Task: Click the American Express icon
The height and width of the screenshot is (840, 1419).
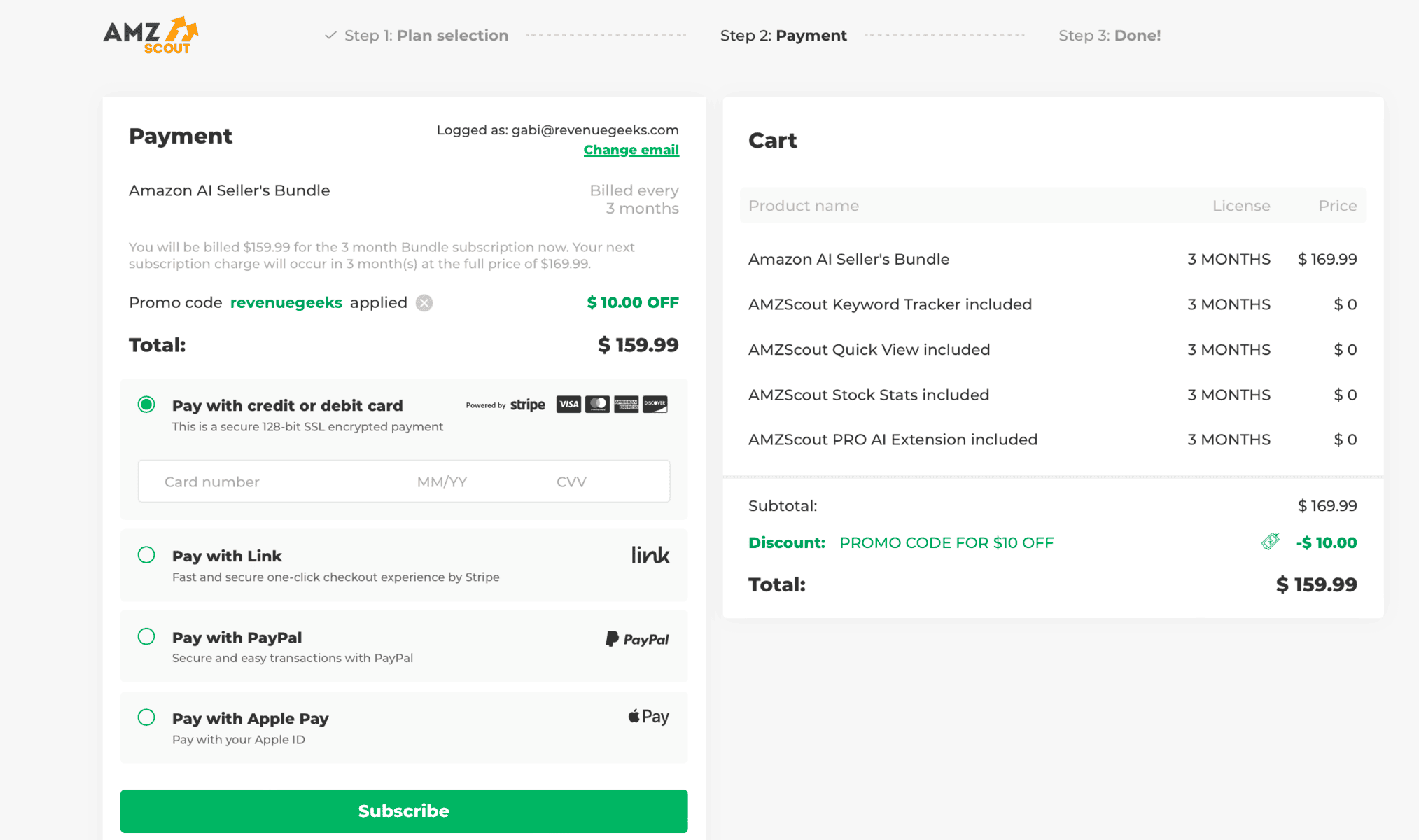Action: click(x=626, y=405)
